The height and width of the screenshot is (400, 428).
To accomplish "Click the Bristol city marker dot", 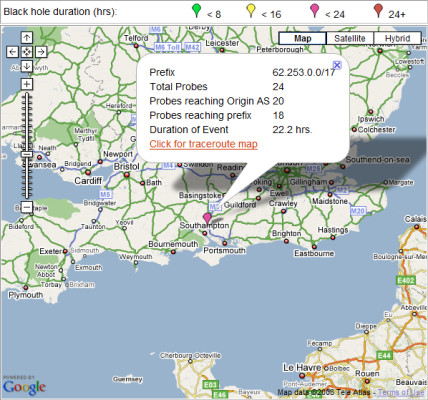I will [126, 175].
